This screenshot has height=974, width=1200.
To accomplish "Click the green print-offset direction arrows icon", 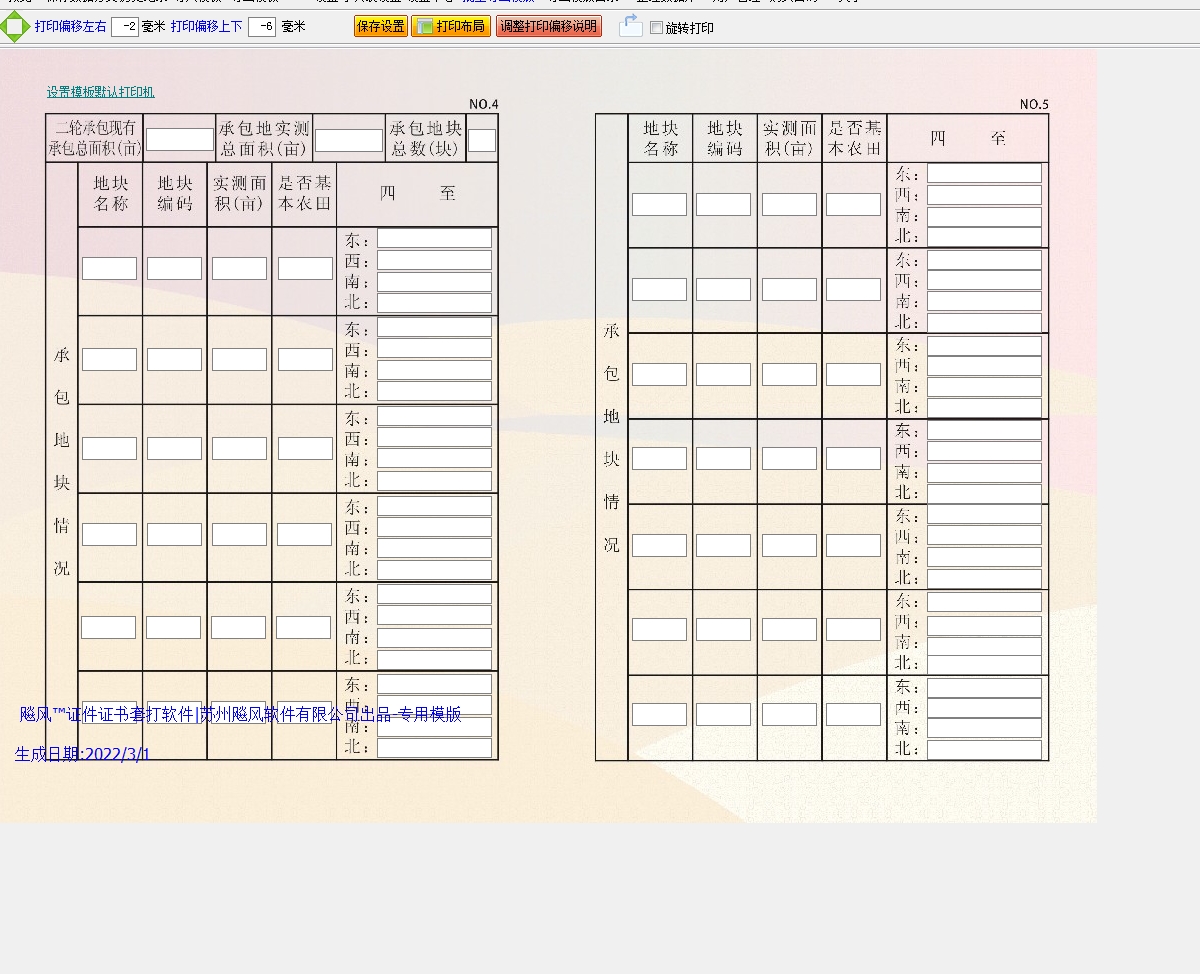I will click(x=15, y=27).
